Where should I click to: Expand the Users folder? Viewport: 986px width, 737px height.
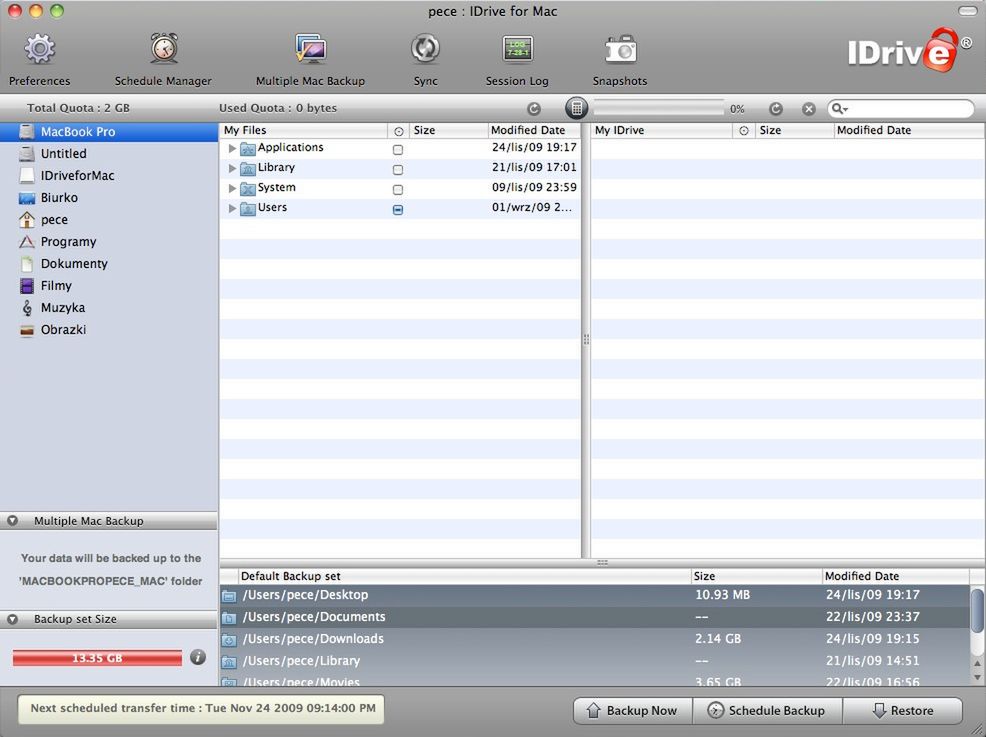pyautogui.click(x=232, y=208)
